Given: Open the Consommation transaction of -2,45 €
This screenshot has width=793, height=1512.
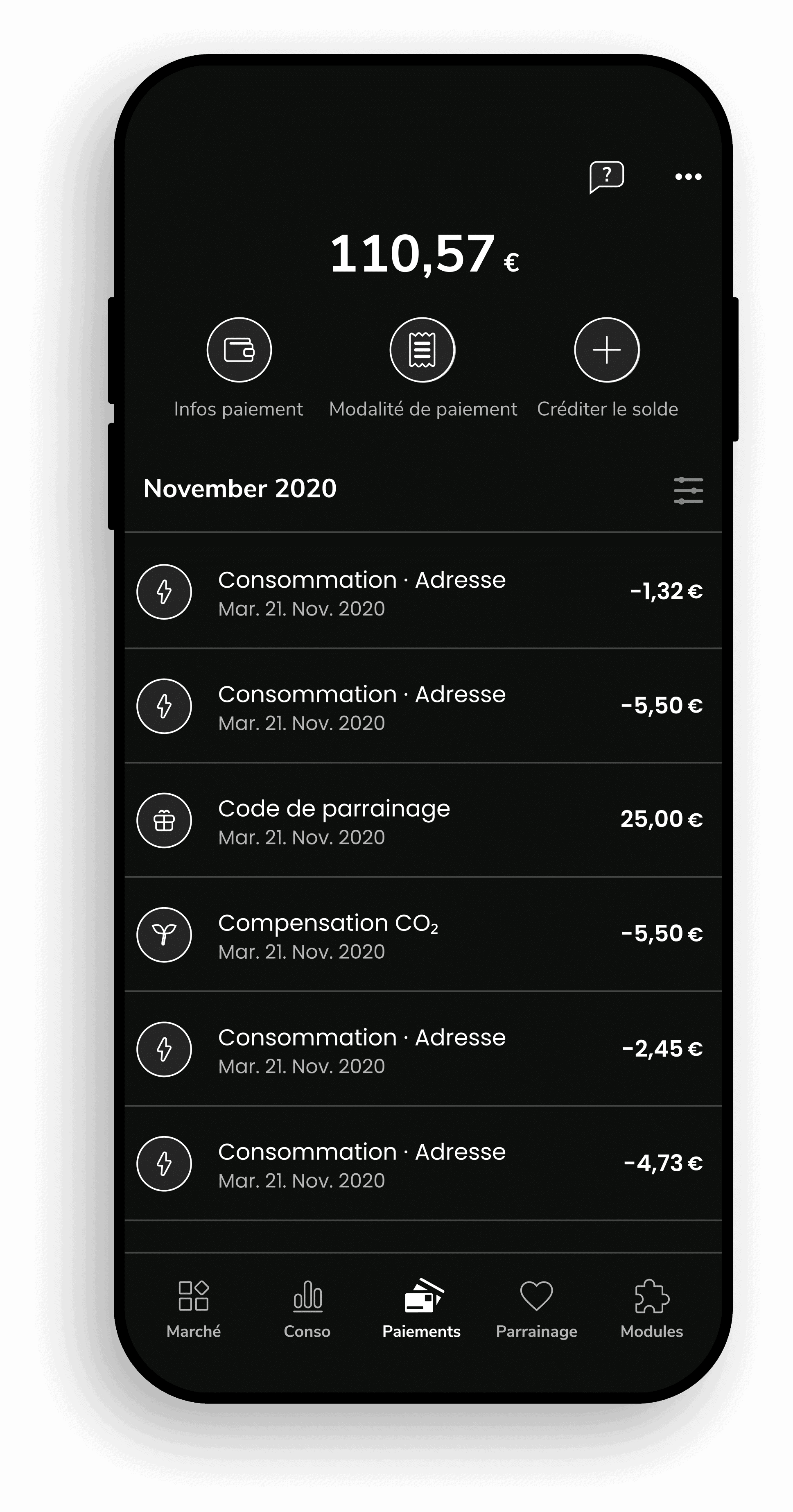Looking at the screenshot, I should (422, 1049).
